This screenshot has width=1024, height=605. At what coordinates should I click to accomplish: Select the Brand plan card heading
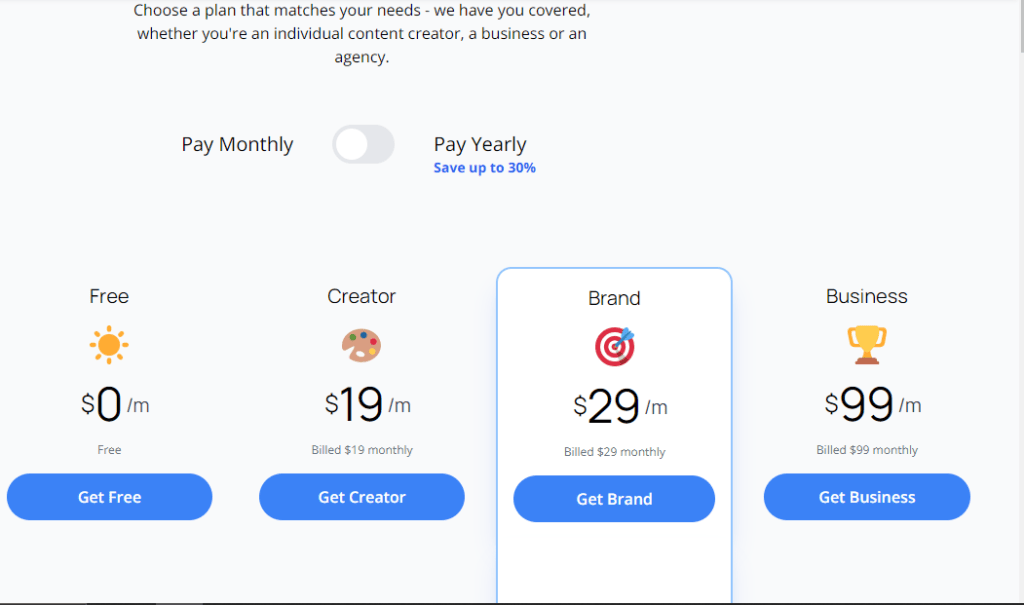click(614, 298)
